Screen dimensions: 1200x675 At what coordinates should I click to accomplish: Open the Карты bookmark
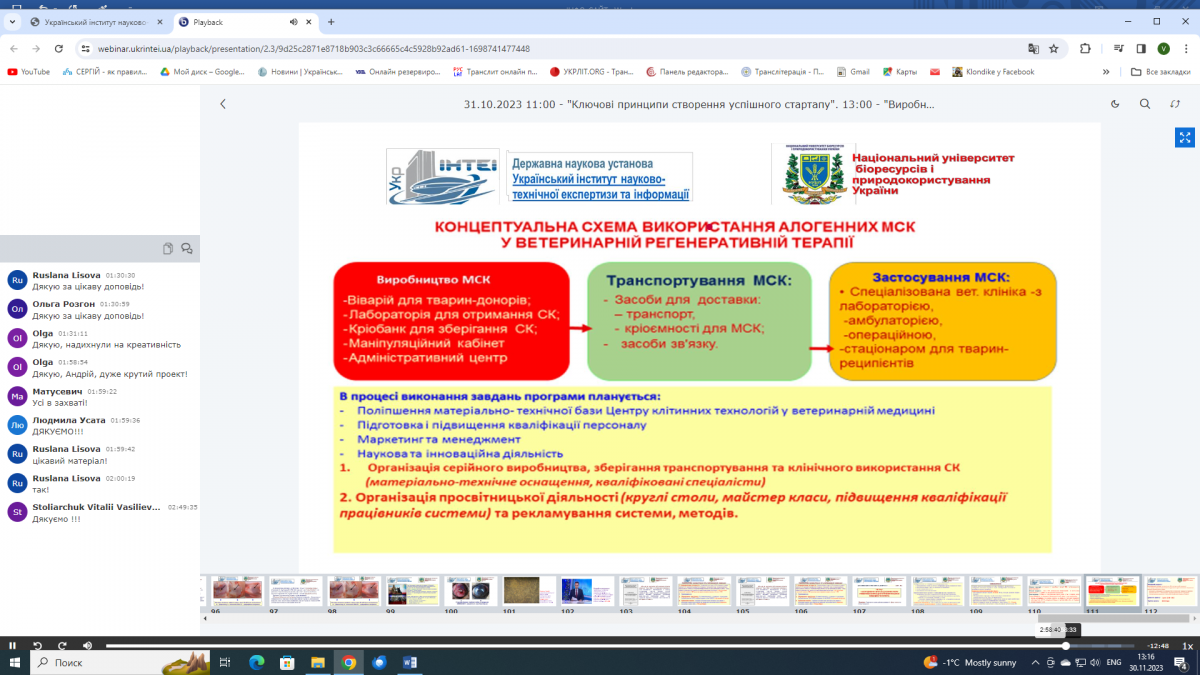tap(900, 72)
